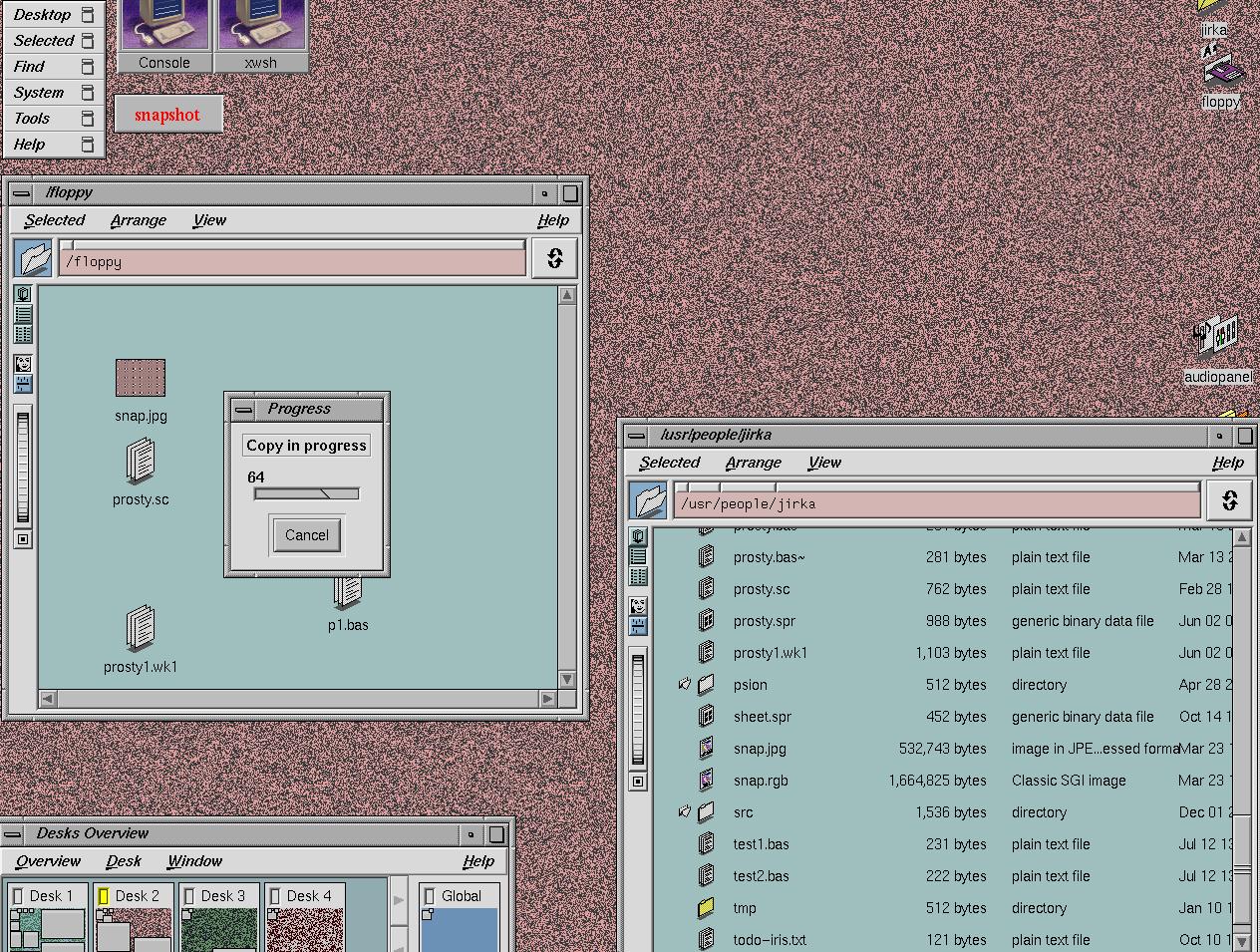Toggle the Desk 2 indicator in Desks Overview
This screenshot has height=952, width=1260.
pos(104,896)
